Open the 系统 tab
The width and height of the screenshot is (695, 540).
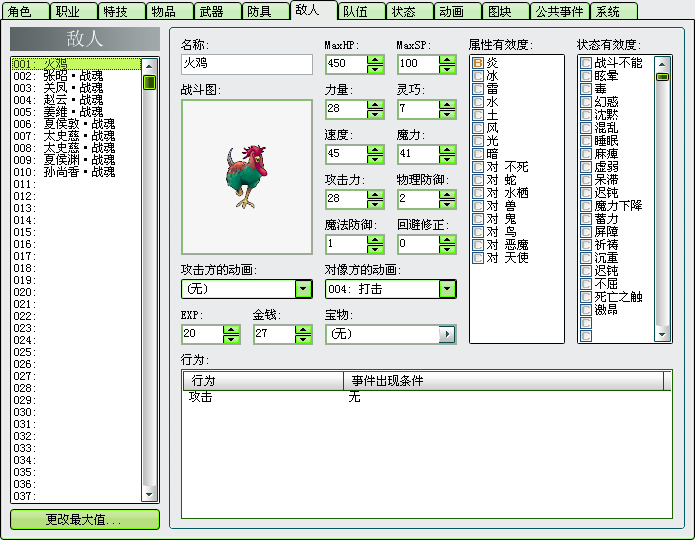click(614, 11)
